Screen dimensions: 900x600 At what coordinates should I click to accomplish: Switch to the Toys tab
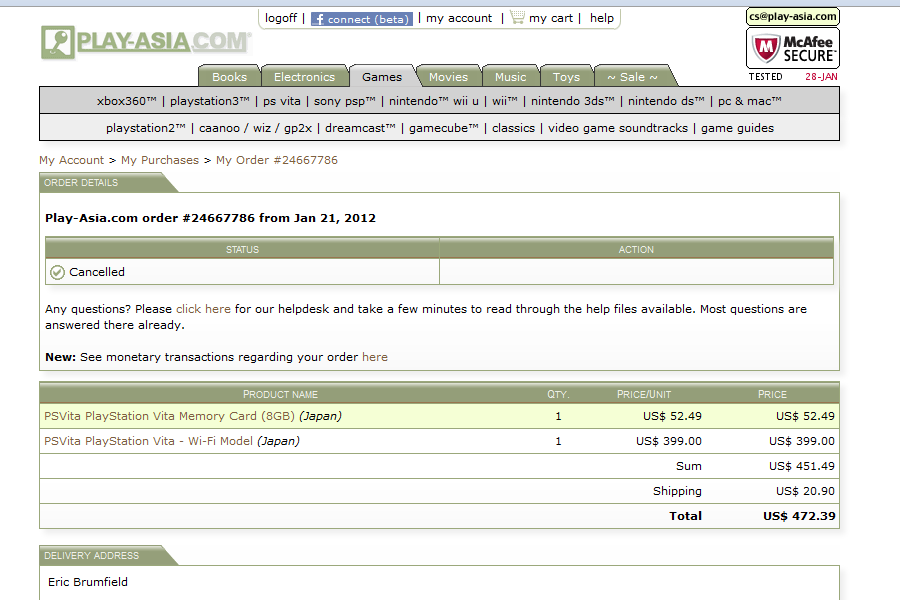tap(566, 76)
